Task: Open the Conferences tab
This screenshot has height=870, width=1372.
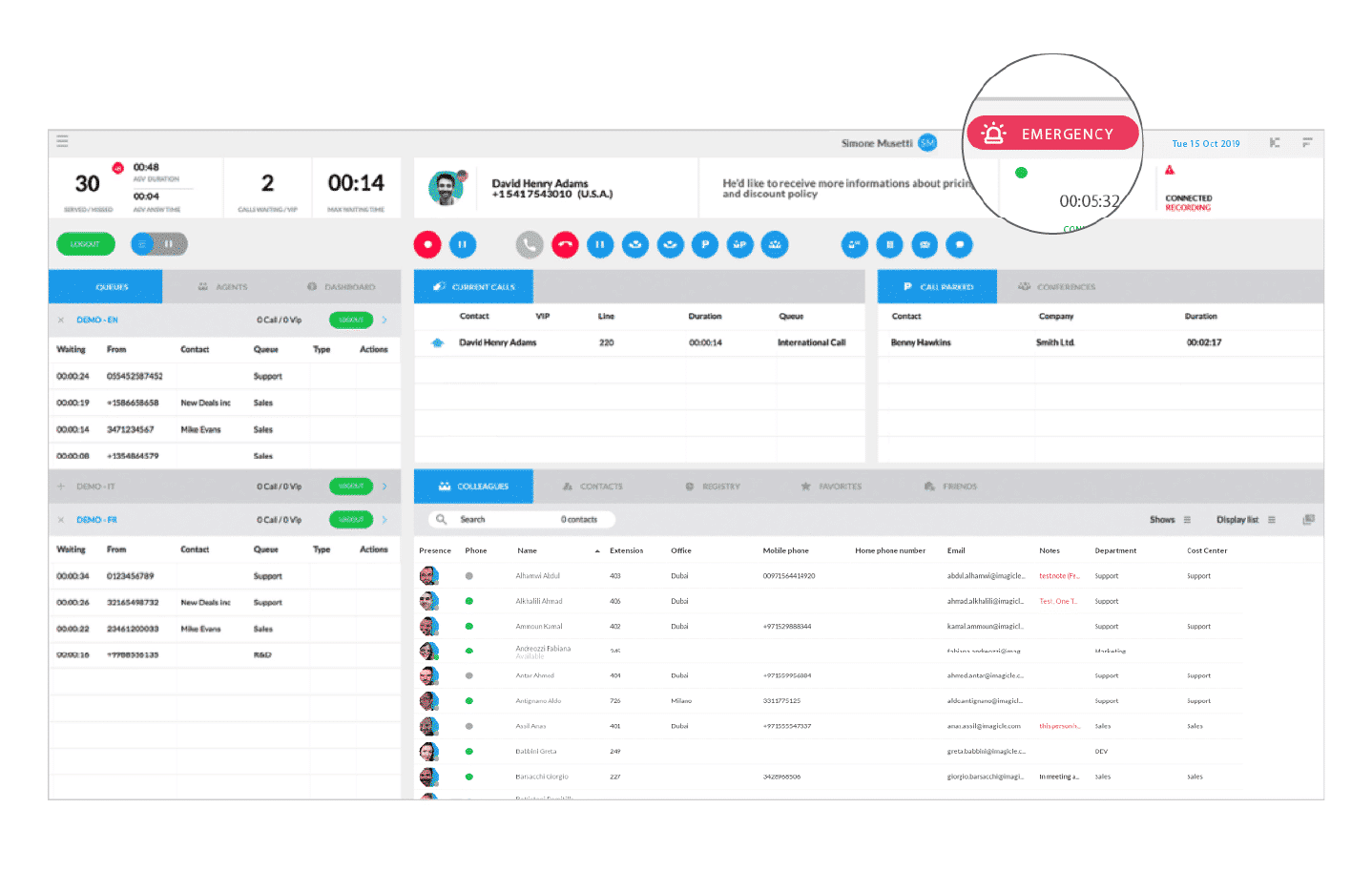Action: (1057, 287)
